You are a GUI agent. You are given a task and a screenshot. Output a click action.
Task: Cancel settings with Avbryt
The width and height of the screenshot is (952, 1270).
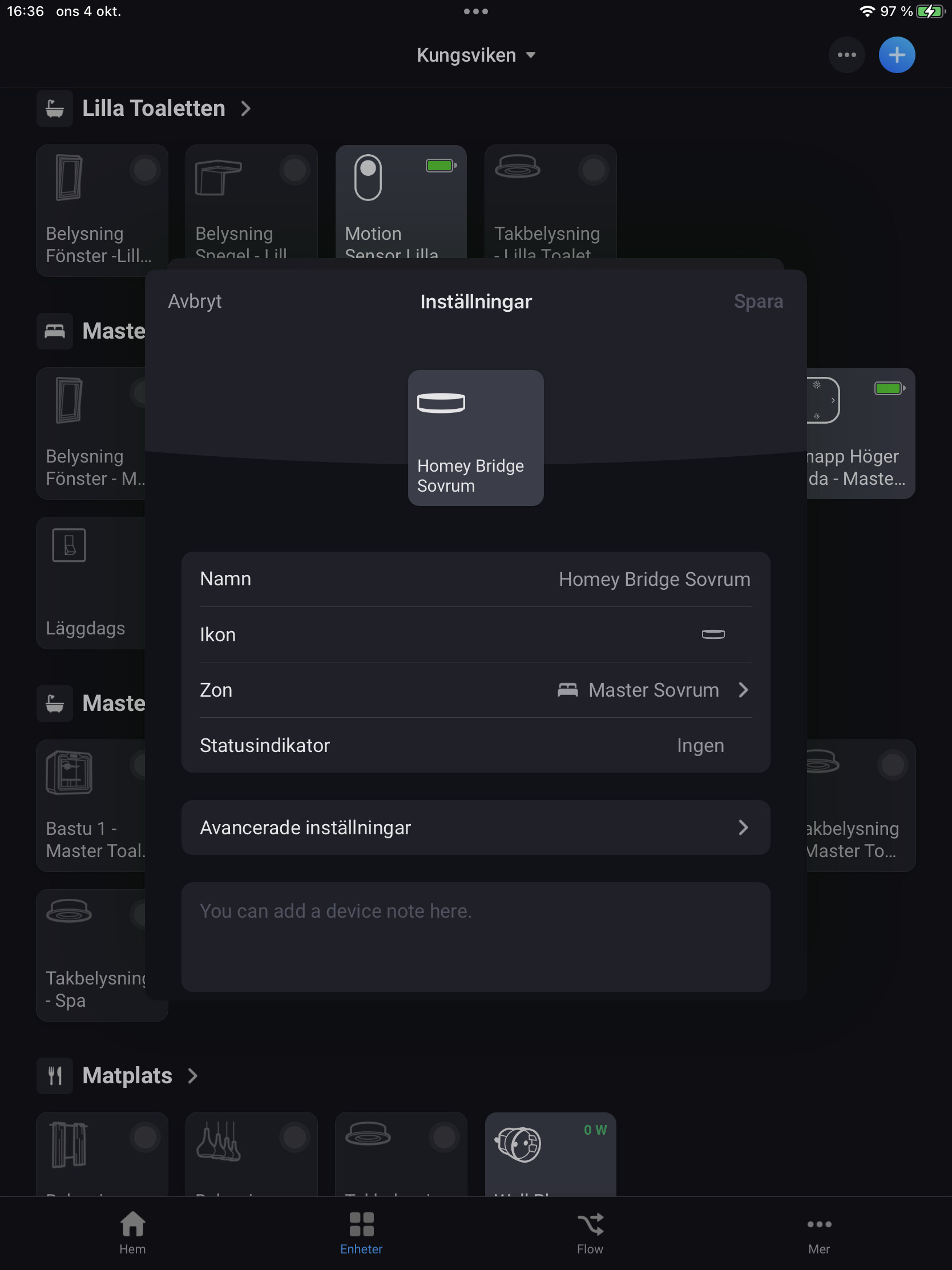tap(195, 302)
